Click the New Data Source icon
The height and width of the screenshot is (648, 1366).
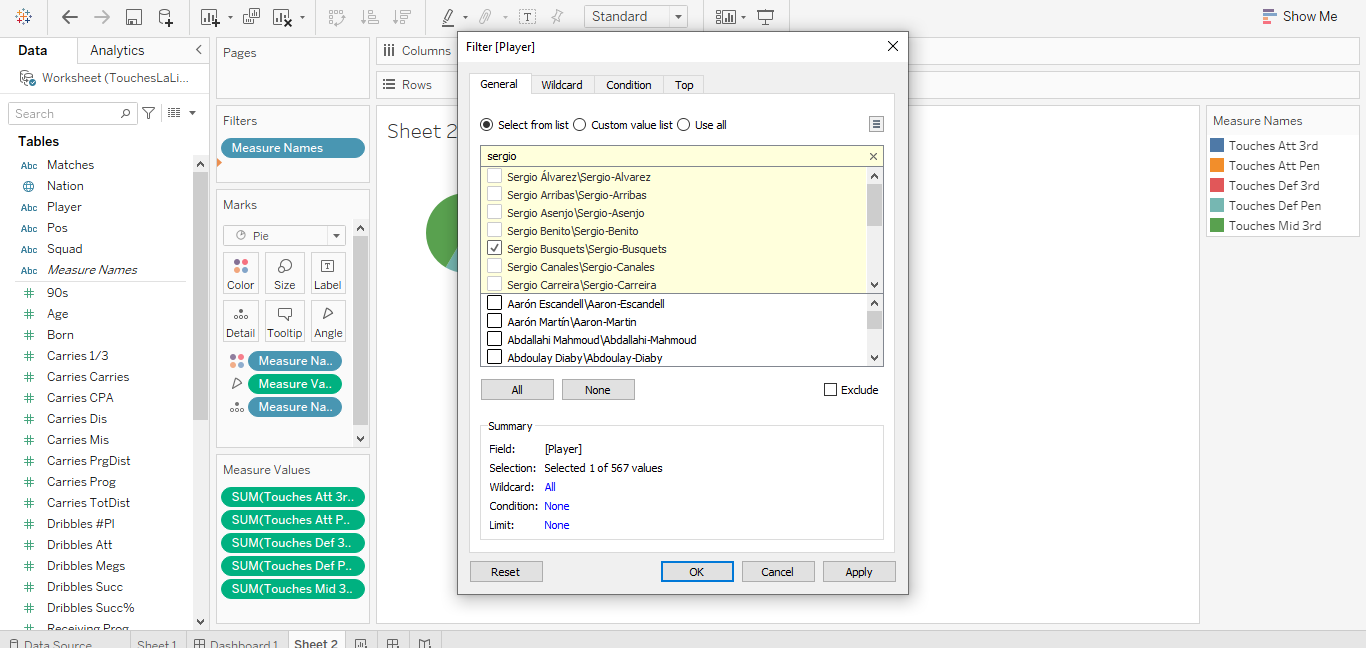[x=166, y=16]
